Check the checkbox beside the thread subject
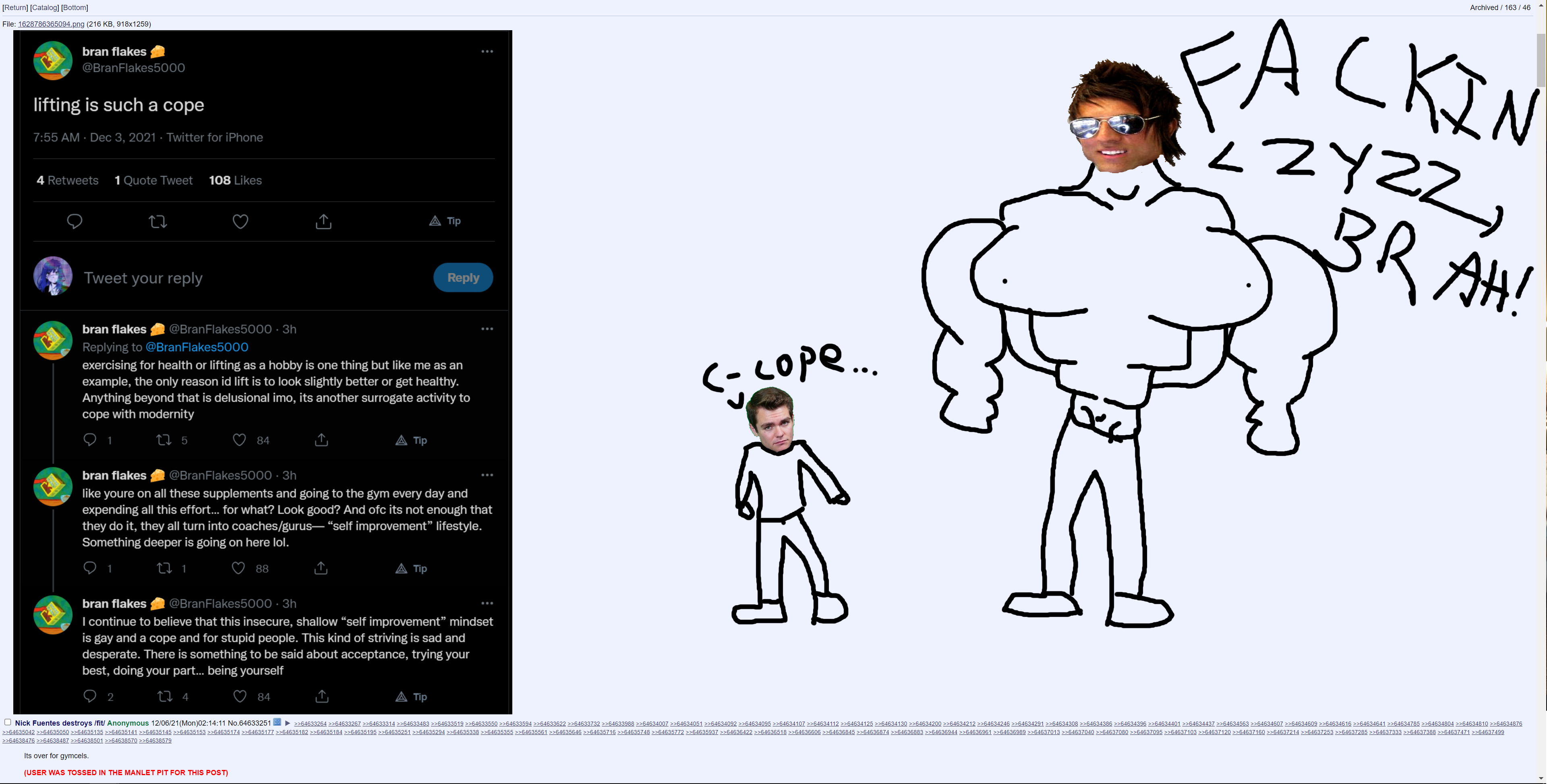The width and height of the screenshot is (1547, 784). 8,722
